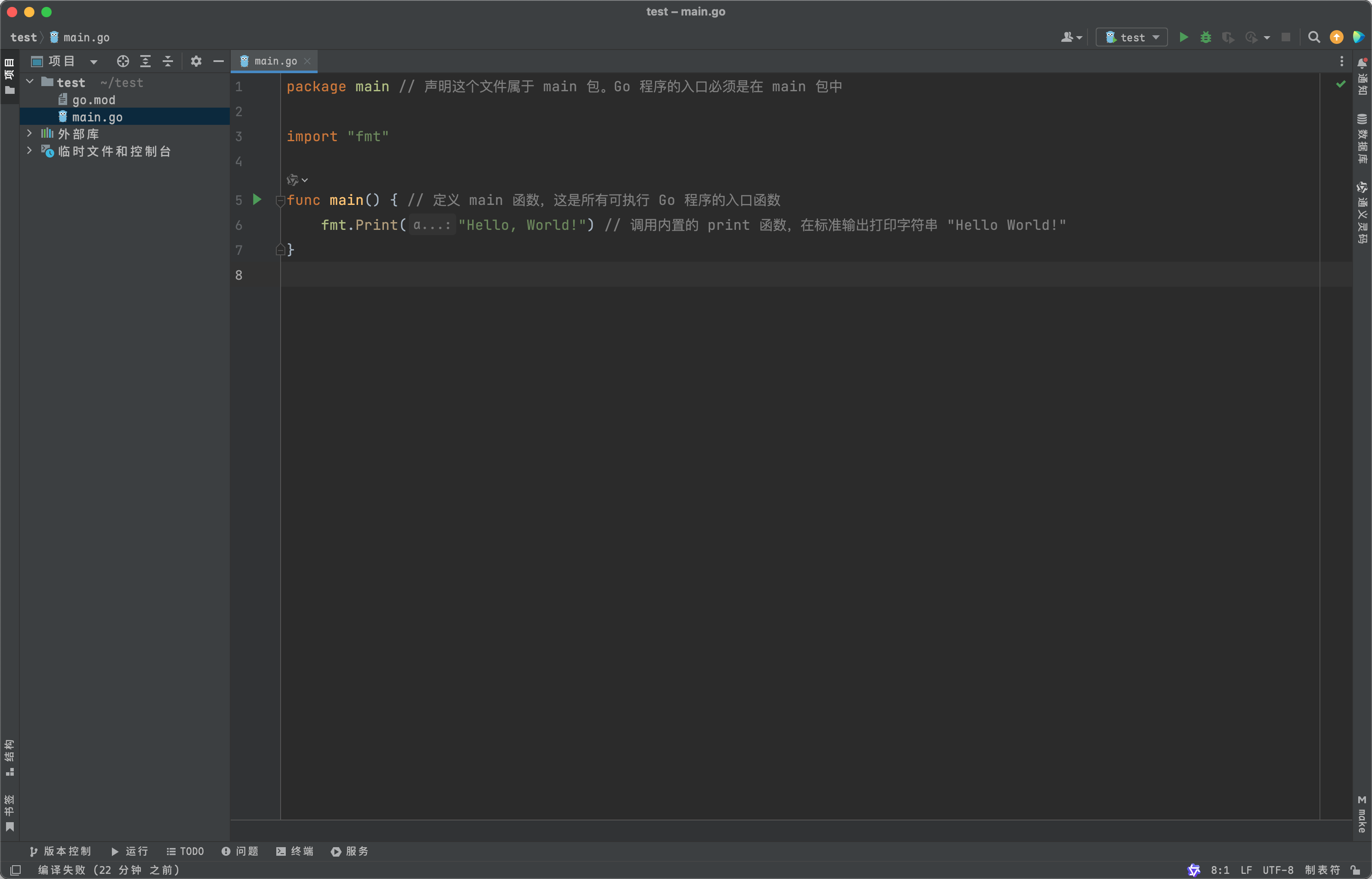Click the package keyword on line 1
The width and height of the screenshot is (1372, 879).
[316, 86]
